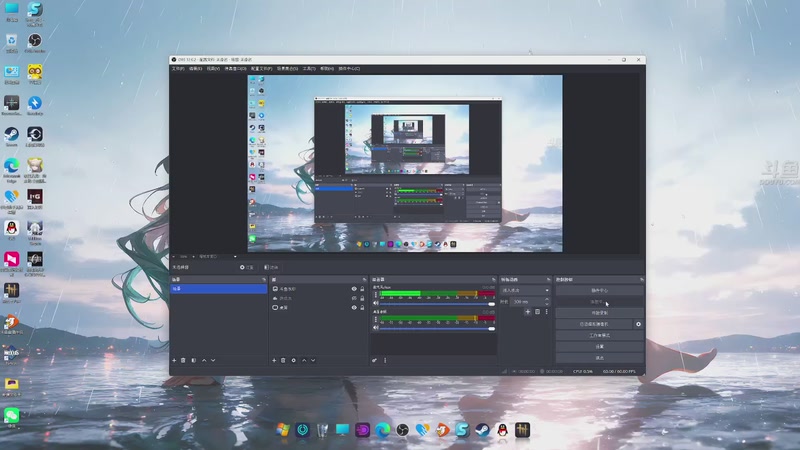
Task: Add a new scene with plus icon
Action: (174, 360)
